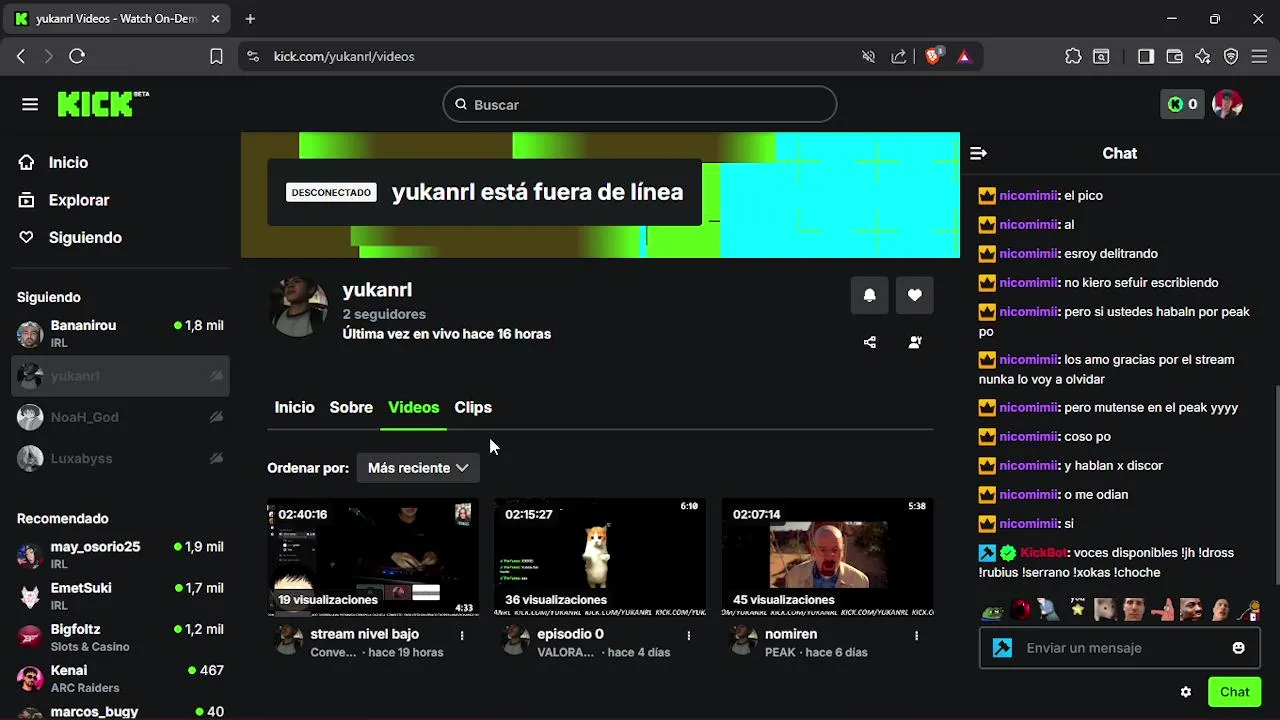Open Brave Wallet icon
Image resolution: width=1280 pixels, height=720 pixels.
tap(1175, 56)
